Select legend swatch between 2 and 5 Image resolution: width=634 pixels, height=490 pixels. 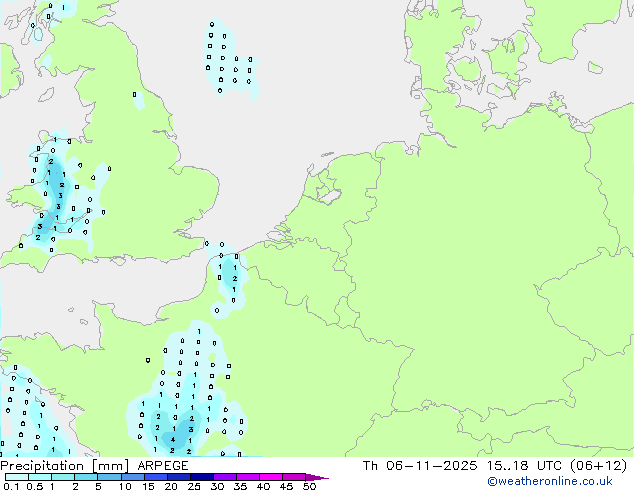(86, 477)
